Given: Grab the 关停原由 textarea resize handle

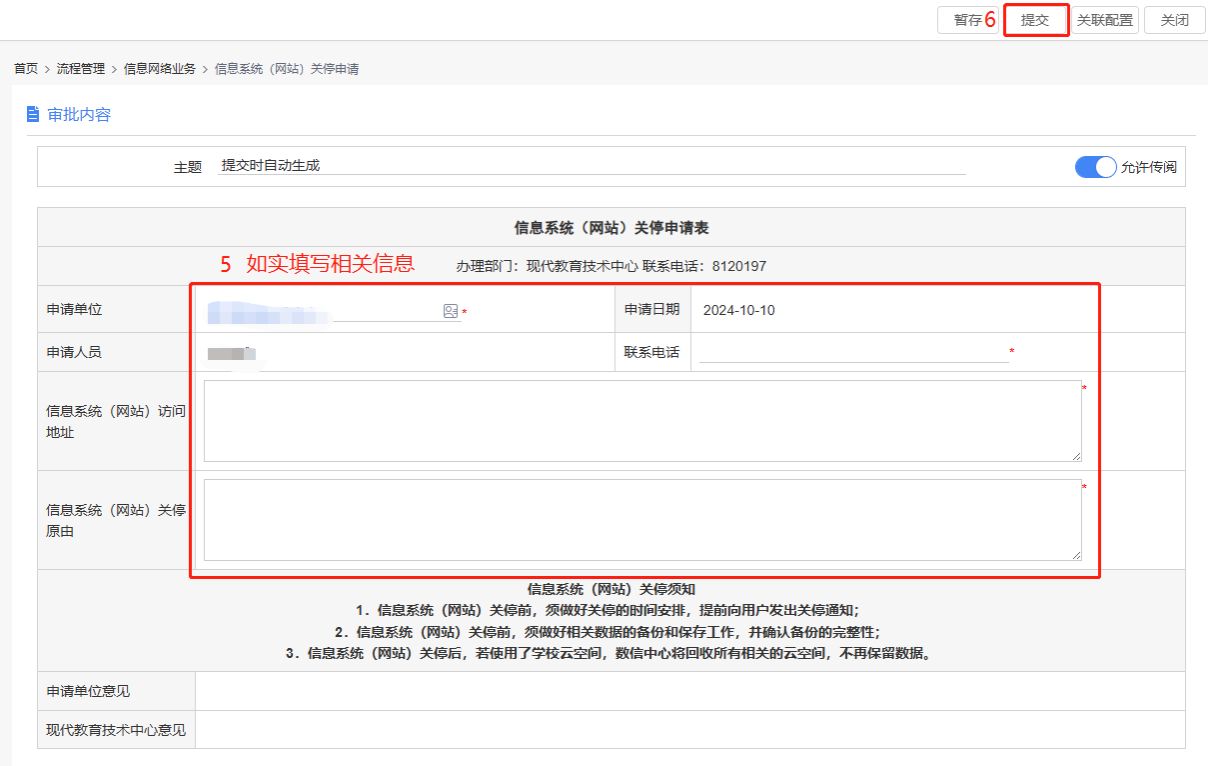Looking at the screenshot, I should click(1076, 555).
